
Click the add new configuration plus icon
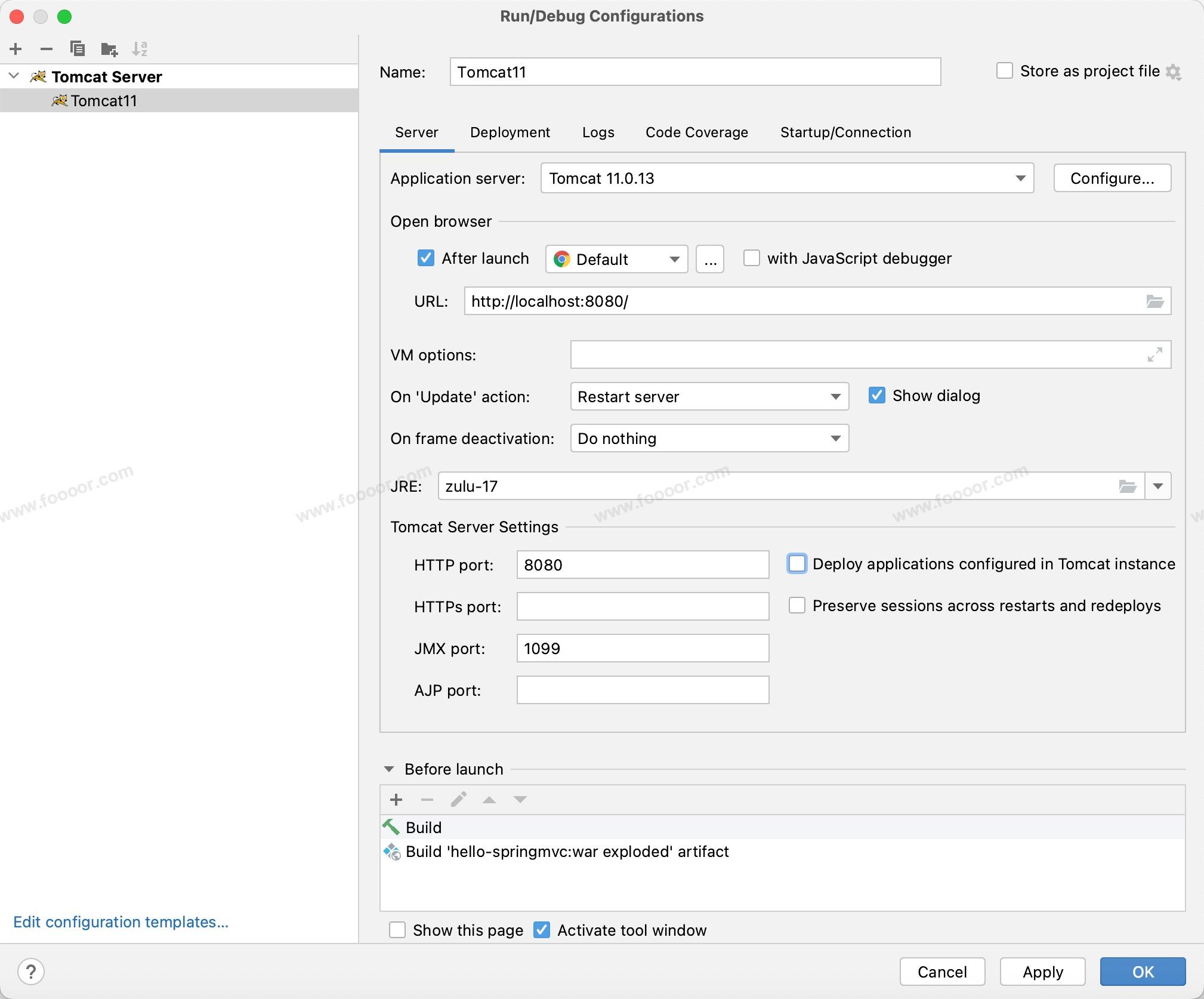16,49
